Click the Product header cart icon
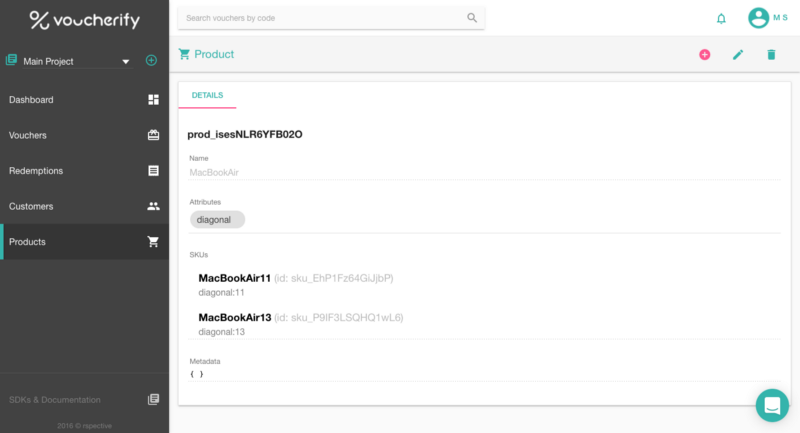 (x=184, y=54)
